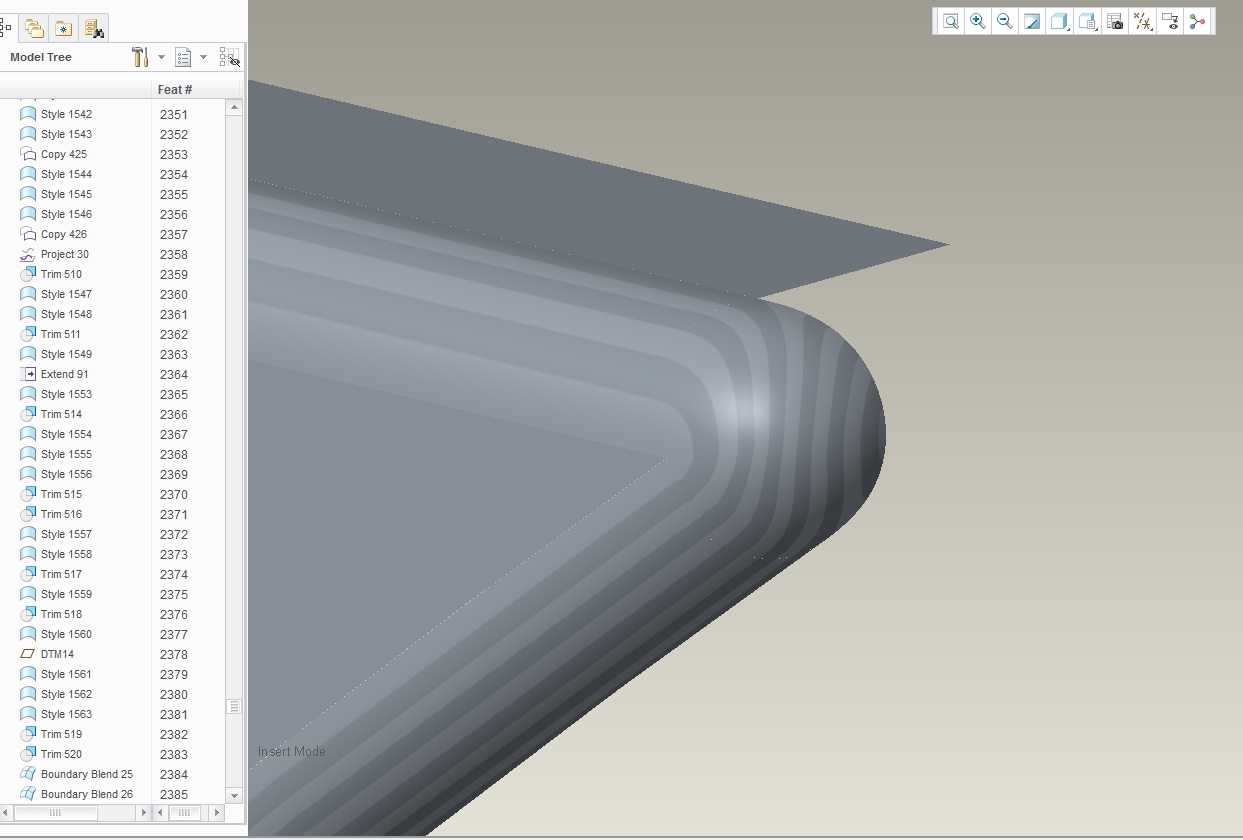Open the tab with binoculars icon

pos(94,28)
